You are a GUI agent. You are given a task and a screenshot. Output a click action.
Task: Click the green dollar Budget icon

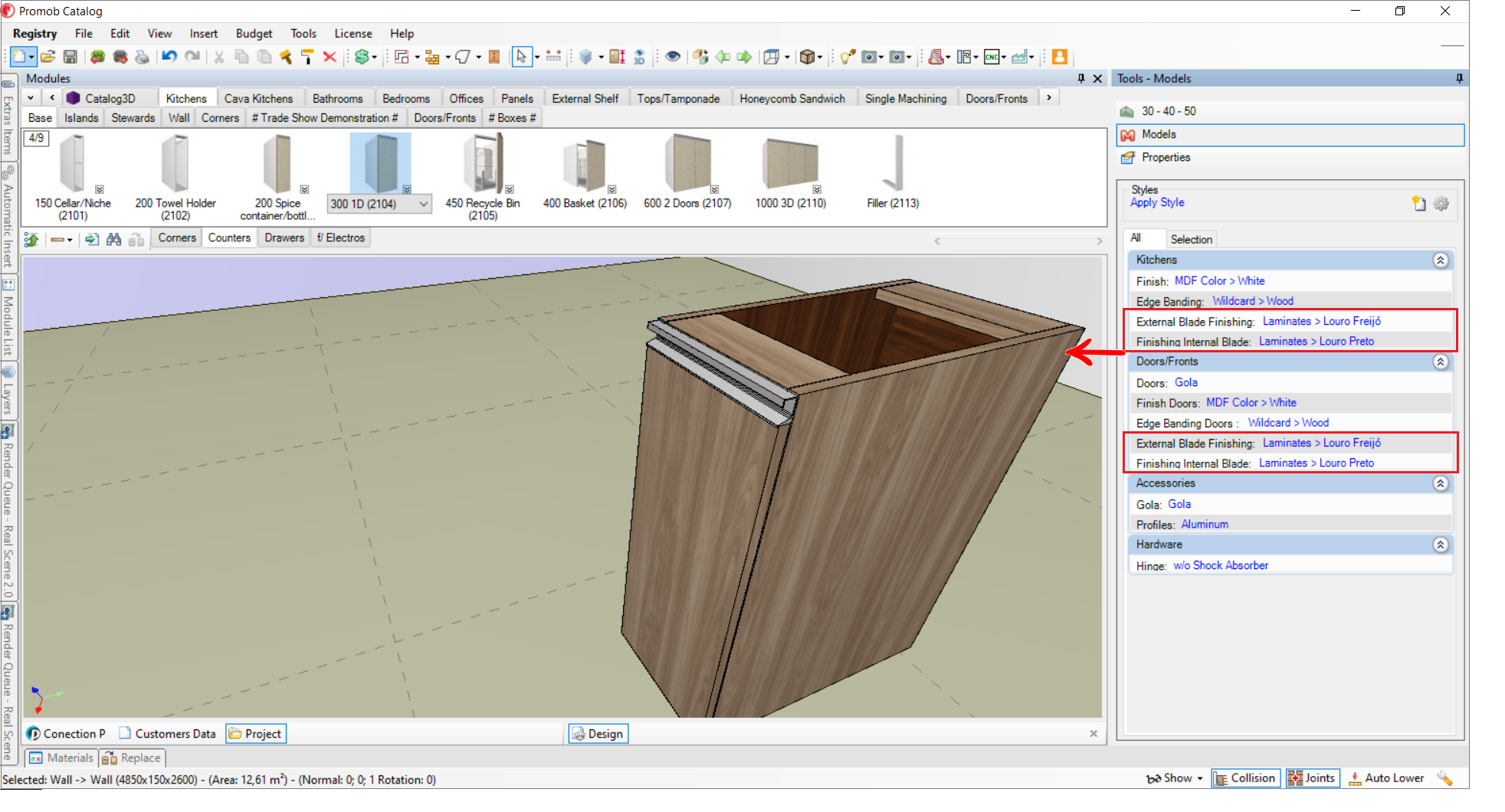362,57
